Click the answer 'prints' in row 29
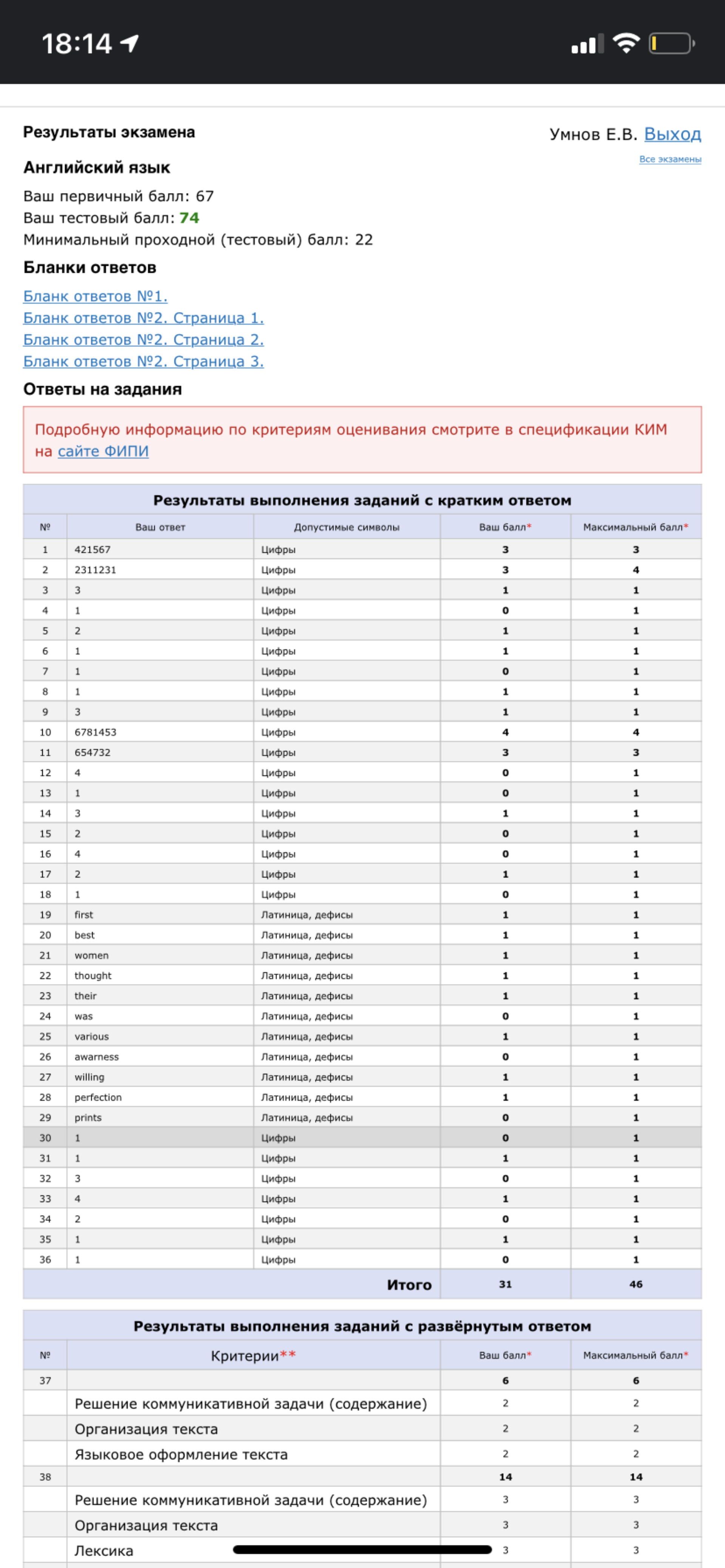The image size is (725, 1568). 88,1117
